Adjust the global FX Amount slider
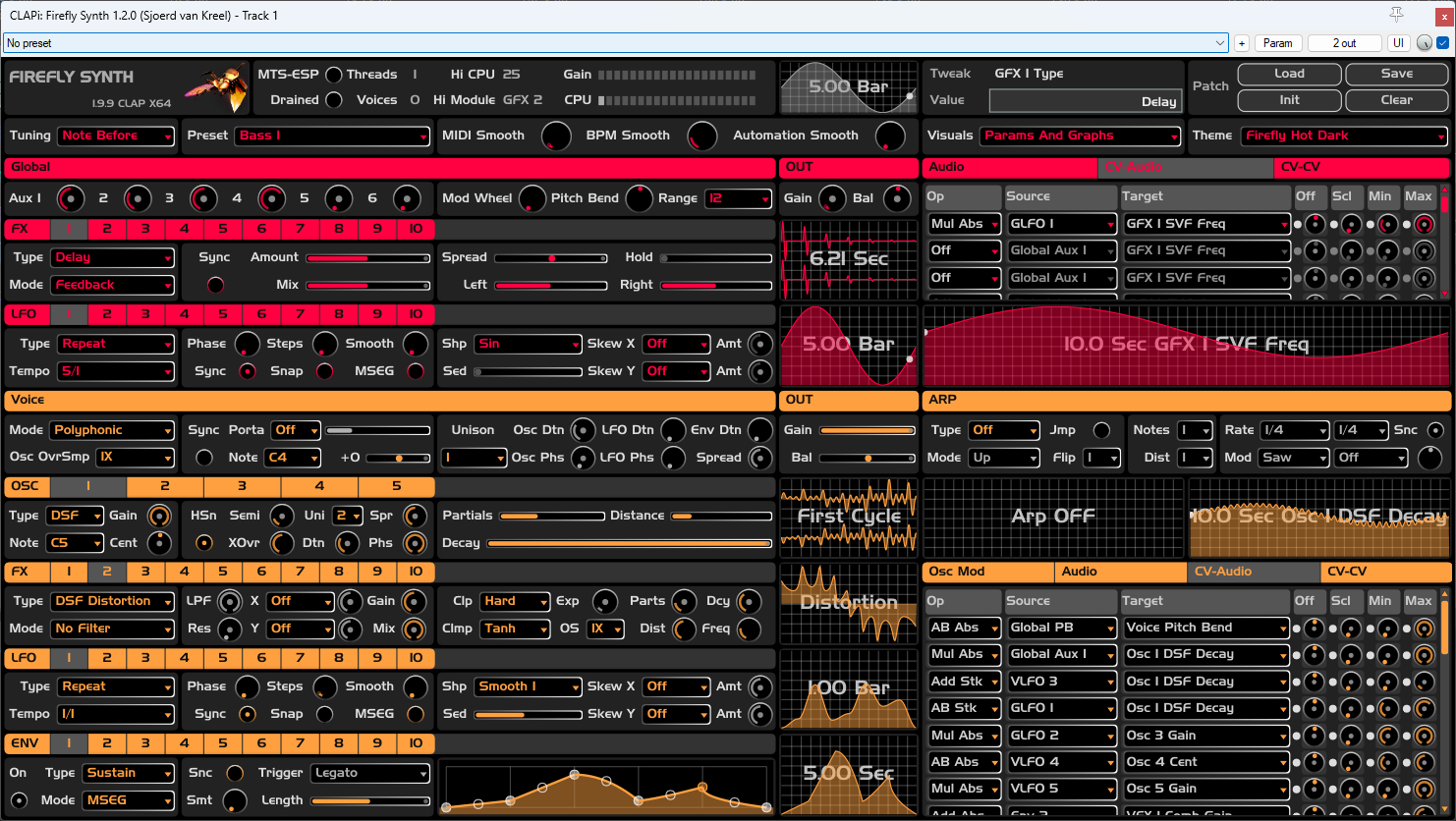1456x821 pixels. [368, 257]
